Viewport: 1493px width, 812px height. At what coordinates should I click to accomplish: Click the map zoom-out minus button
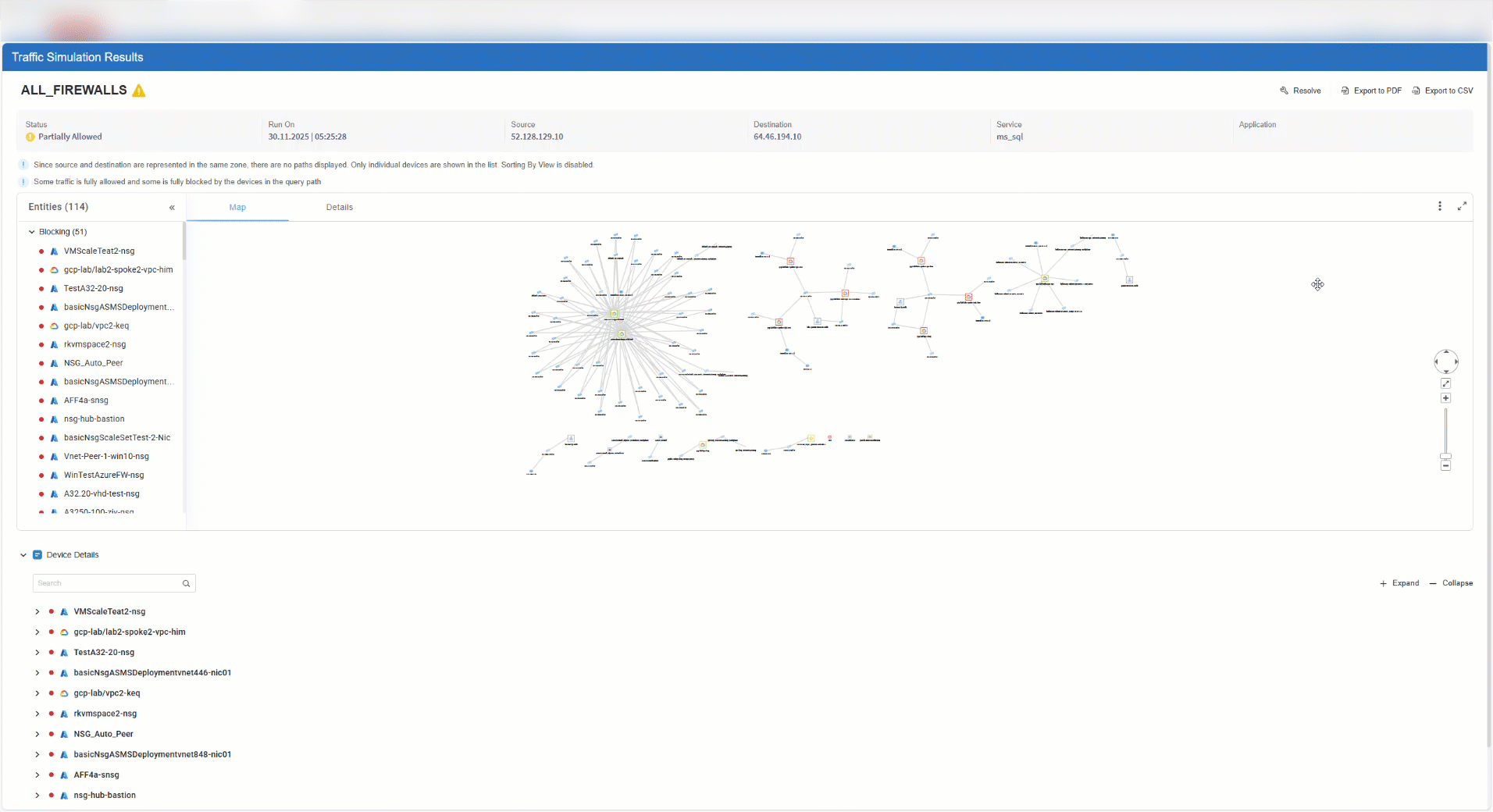tap(1445, 465)
